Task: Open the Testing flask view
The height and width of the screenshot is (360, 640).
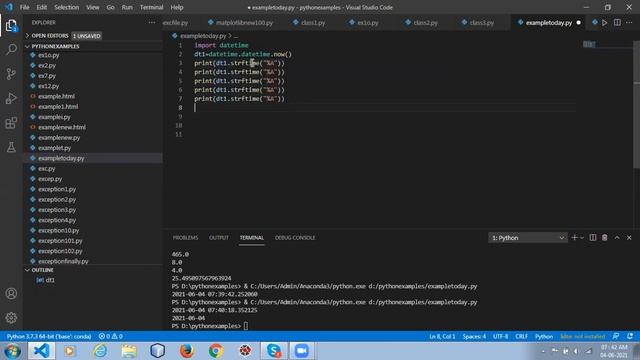Action: (11, 147)
